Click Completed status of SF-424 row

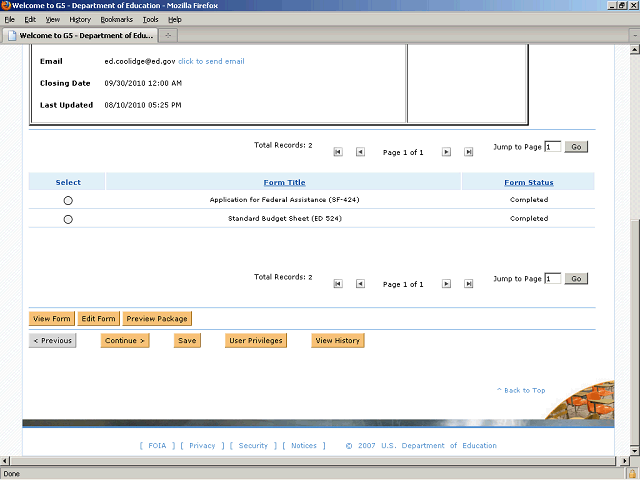(x=529, y=200)
